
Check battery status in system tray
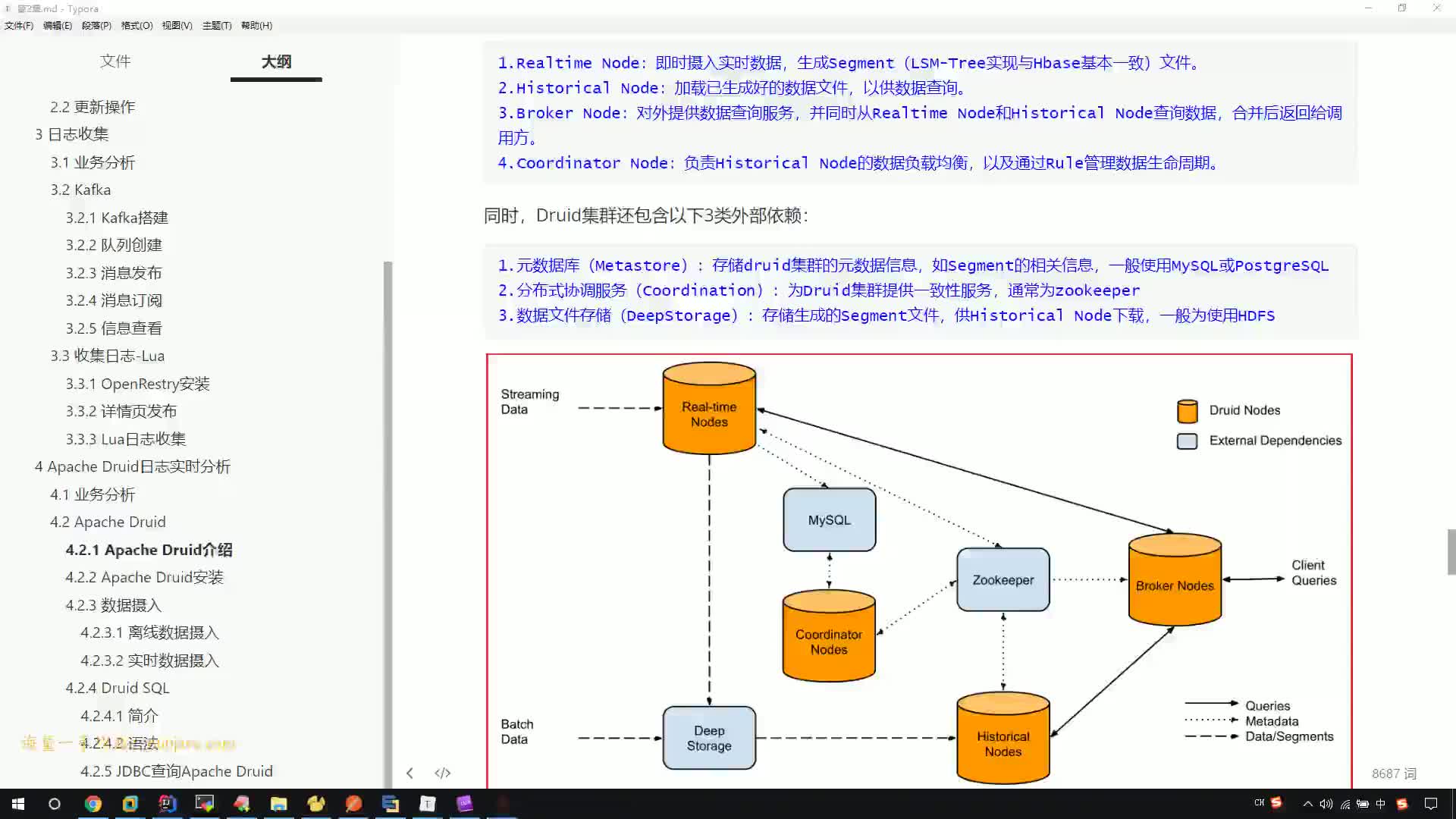pyautogui.click(x=1363, y=804)
